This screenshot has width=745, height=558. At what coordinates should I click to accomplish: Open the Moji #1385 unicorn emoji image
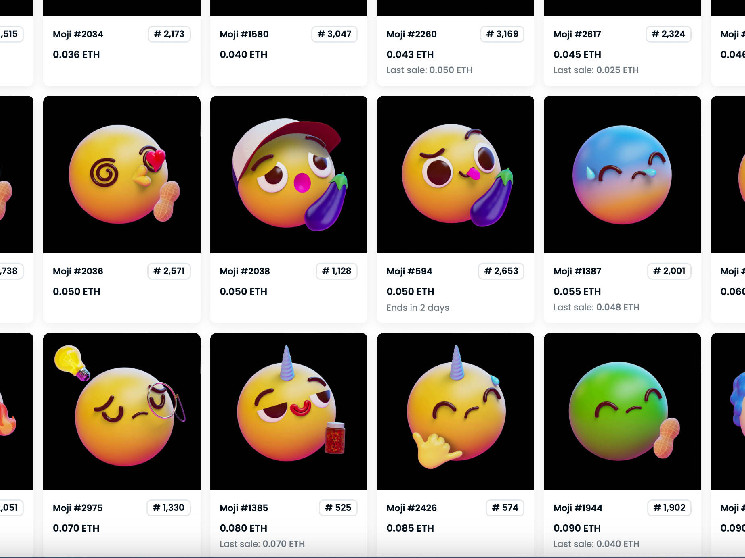pos(288,411)
